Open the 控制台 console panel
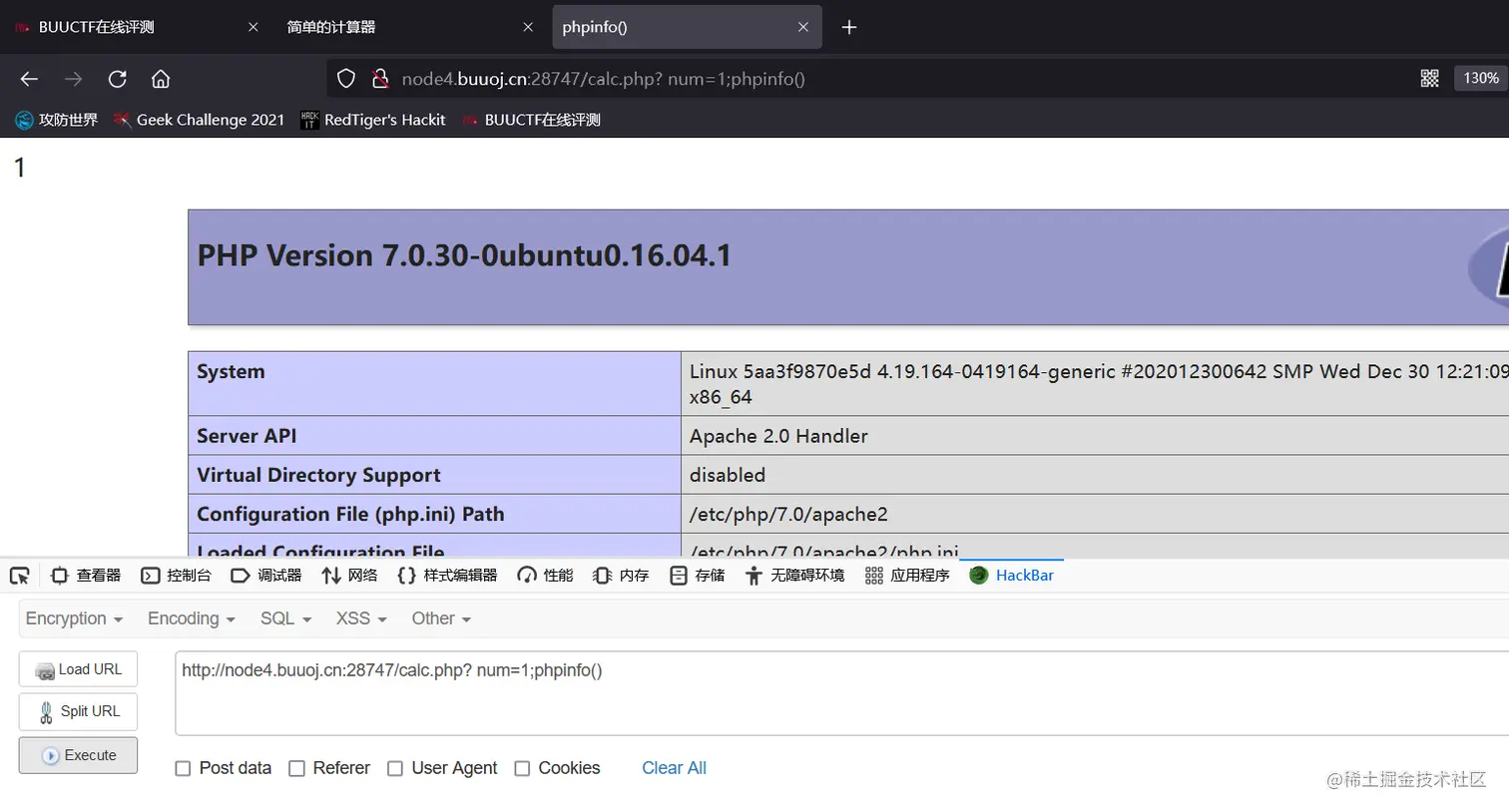This screenshot has height=812, width=1509. click(x=177, y=576)
